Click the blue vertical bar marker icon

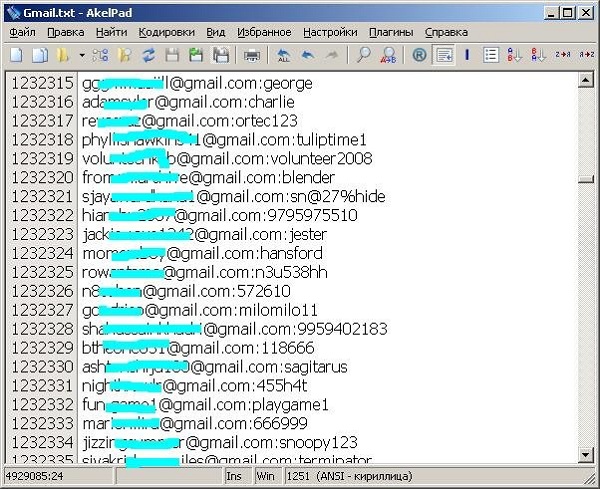467,55
